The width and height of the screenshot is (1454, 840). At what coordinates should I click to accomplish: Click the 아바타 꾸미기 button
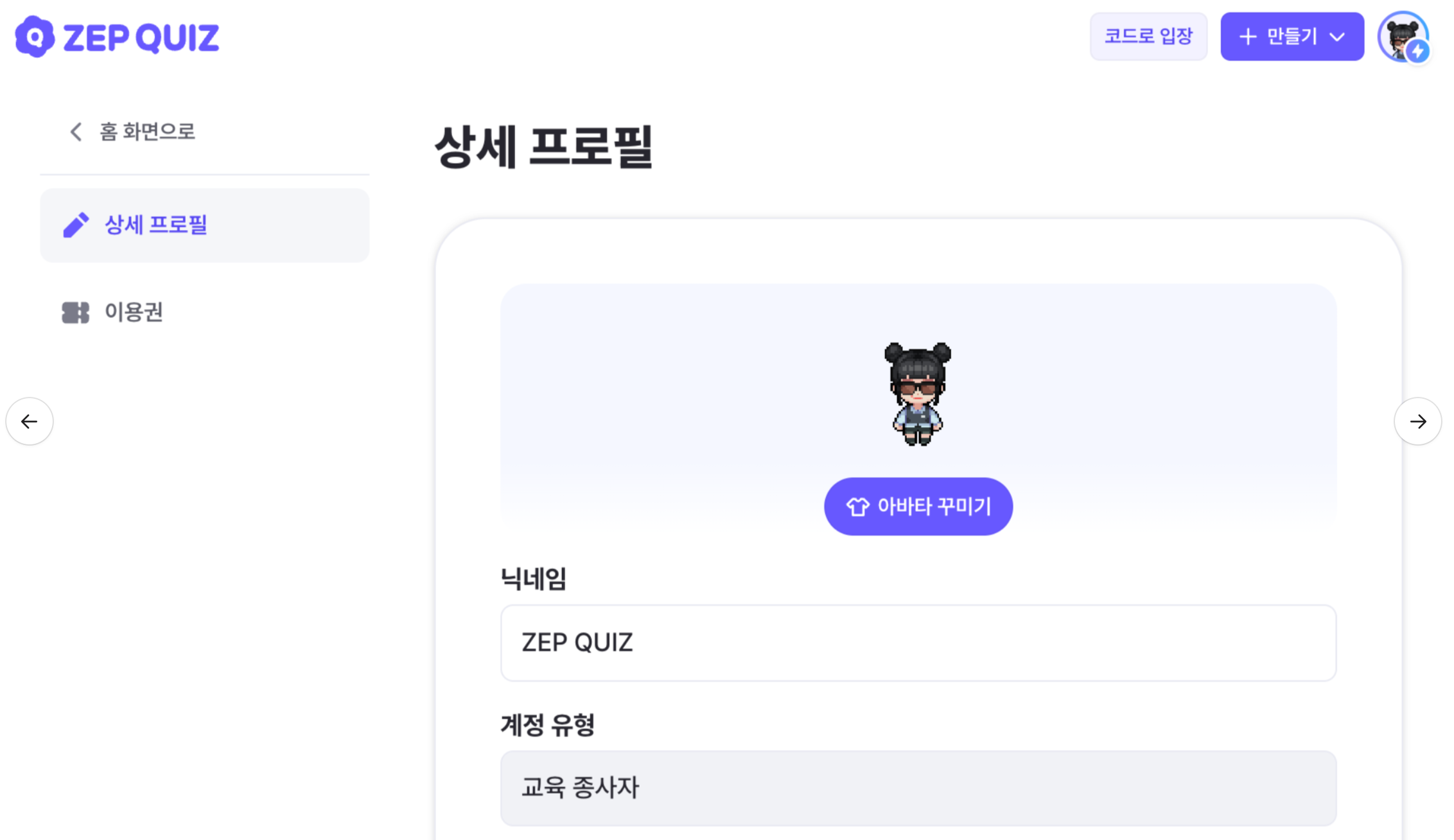[x=918, y=507]
